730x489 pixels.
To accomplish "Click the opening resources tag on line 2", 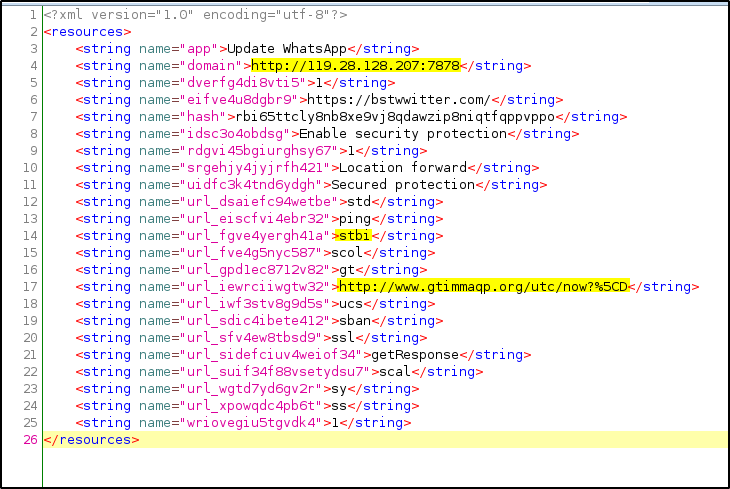I will click(86, 32).
